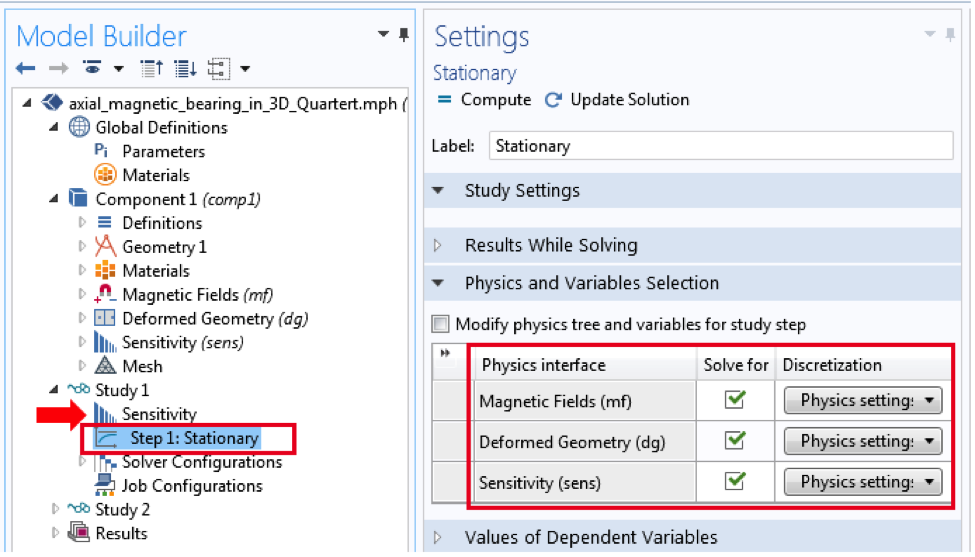Image resolution: width=975 pixels, height=557 pixels.
Task: Click the Mesh triangle icon
Action: [105, 366]
